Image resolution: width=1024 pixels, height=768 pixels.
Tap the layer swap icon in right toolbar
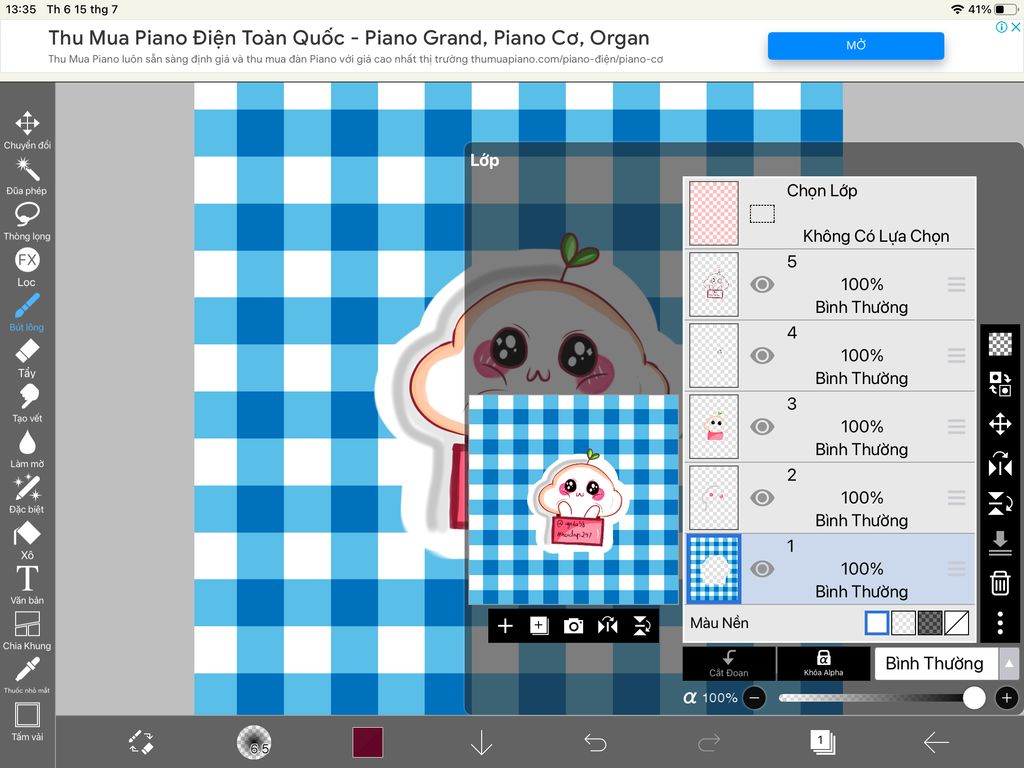pos(1000,383)
